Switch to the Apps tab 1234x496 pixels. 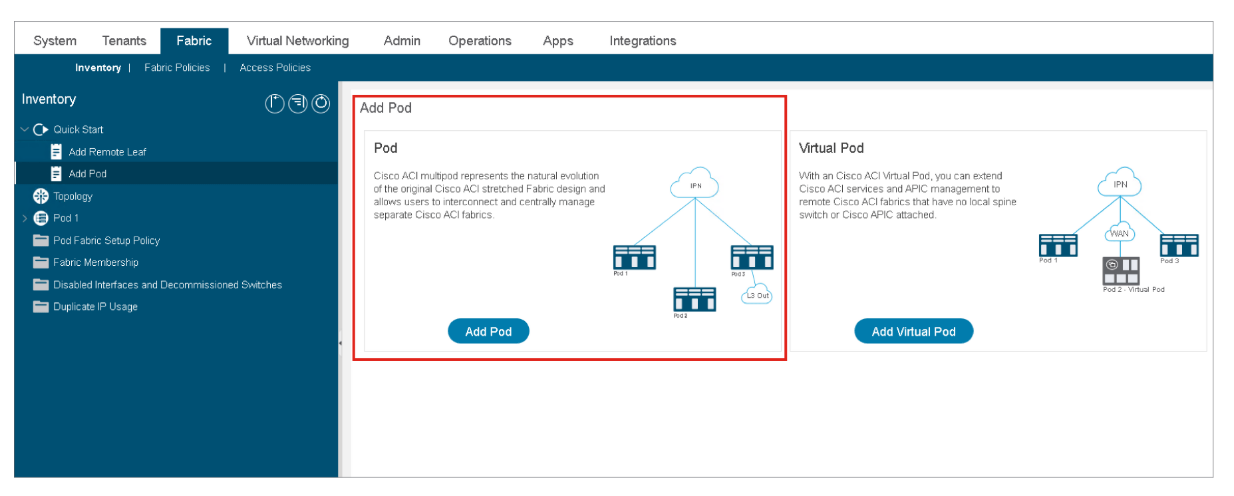(x=558, y=41)
